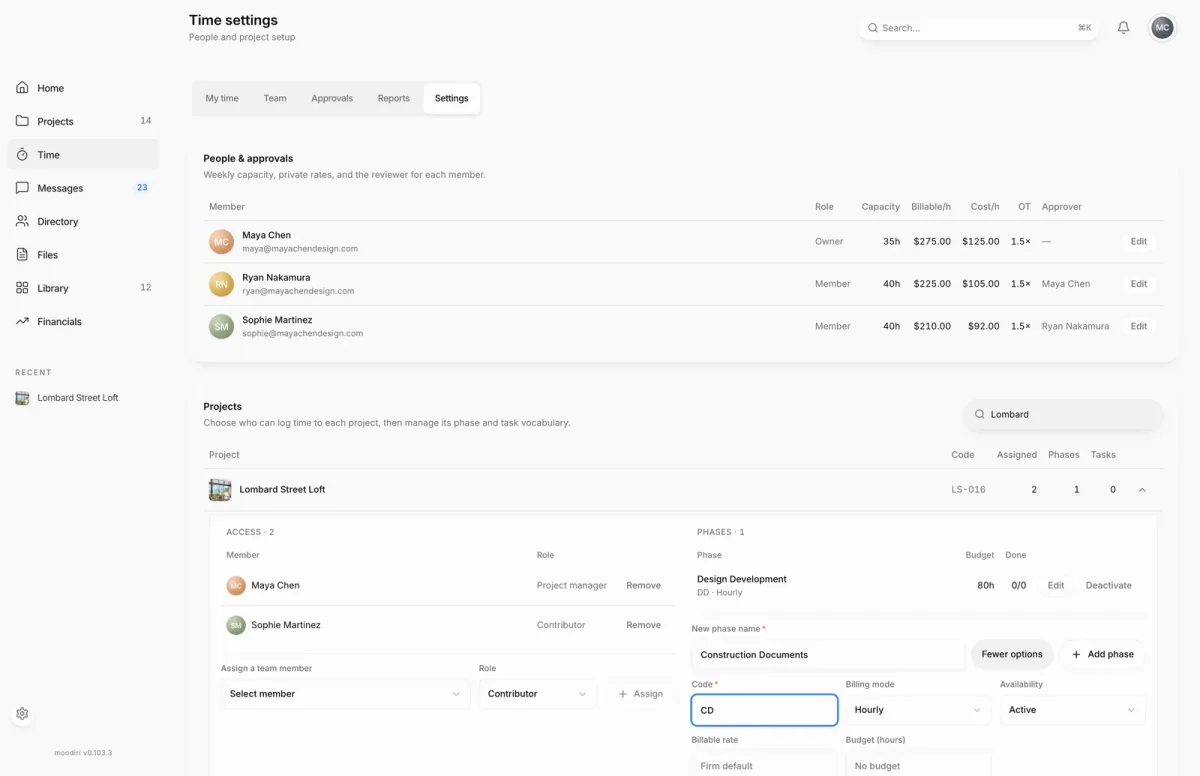Open the settings gear icon at the bottom left
The image size is (1200, 776).
point(22,714)
